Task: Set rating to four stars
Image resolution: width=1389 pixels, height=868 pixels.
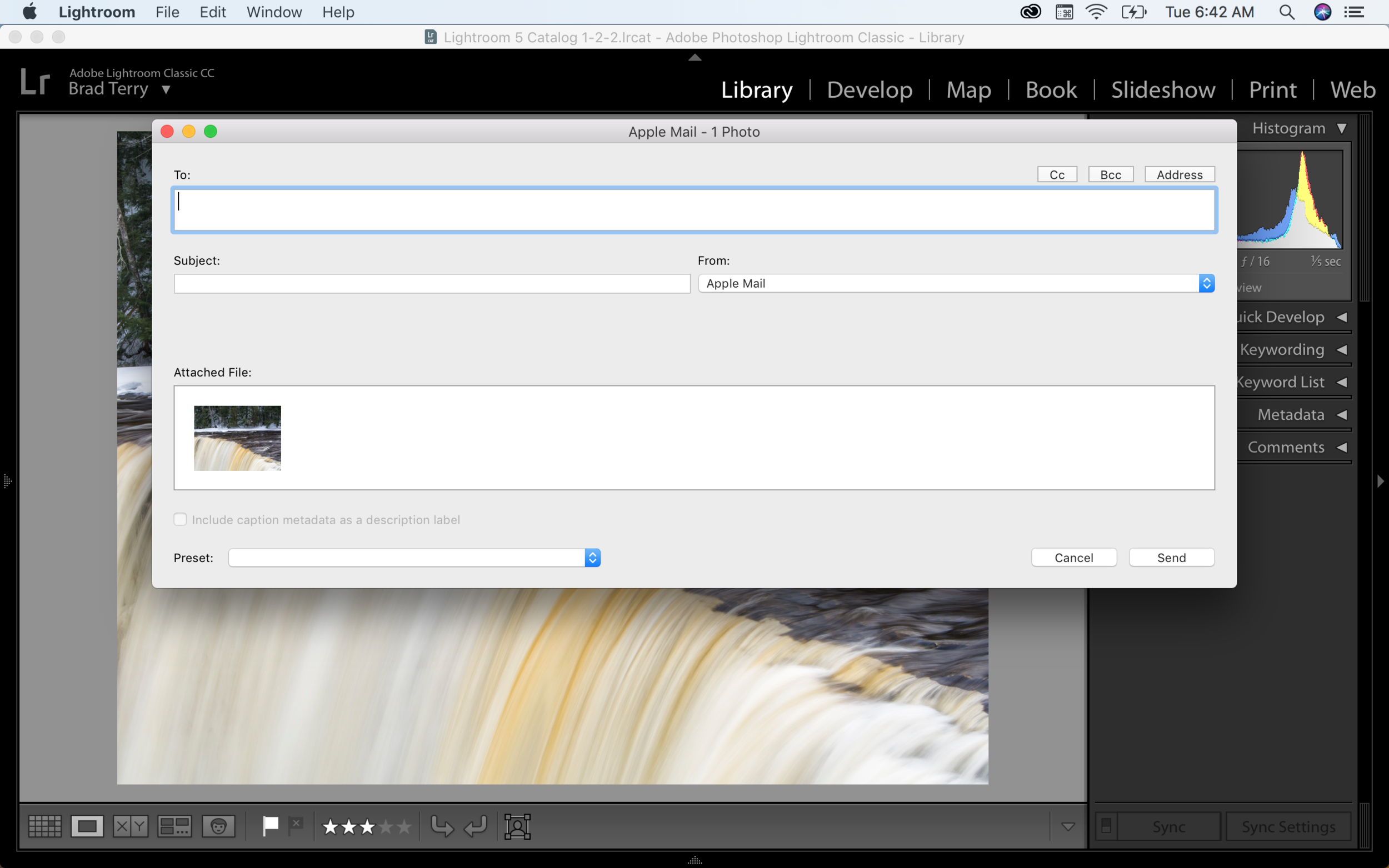Action: pyautogui.click(x=386, y=827)
